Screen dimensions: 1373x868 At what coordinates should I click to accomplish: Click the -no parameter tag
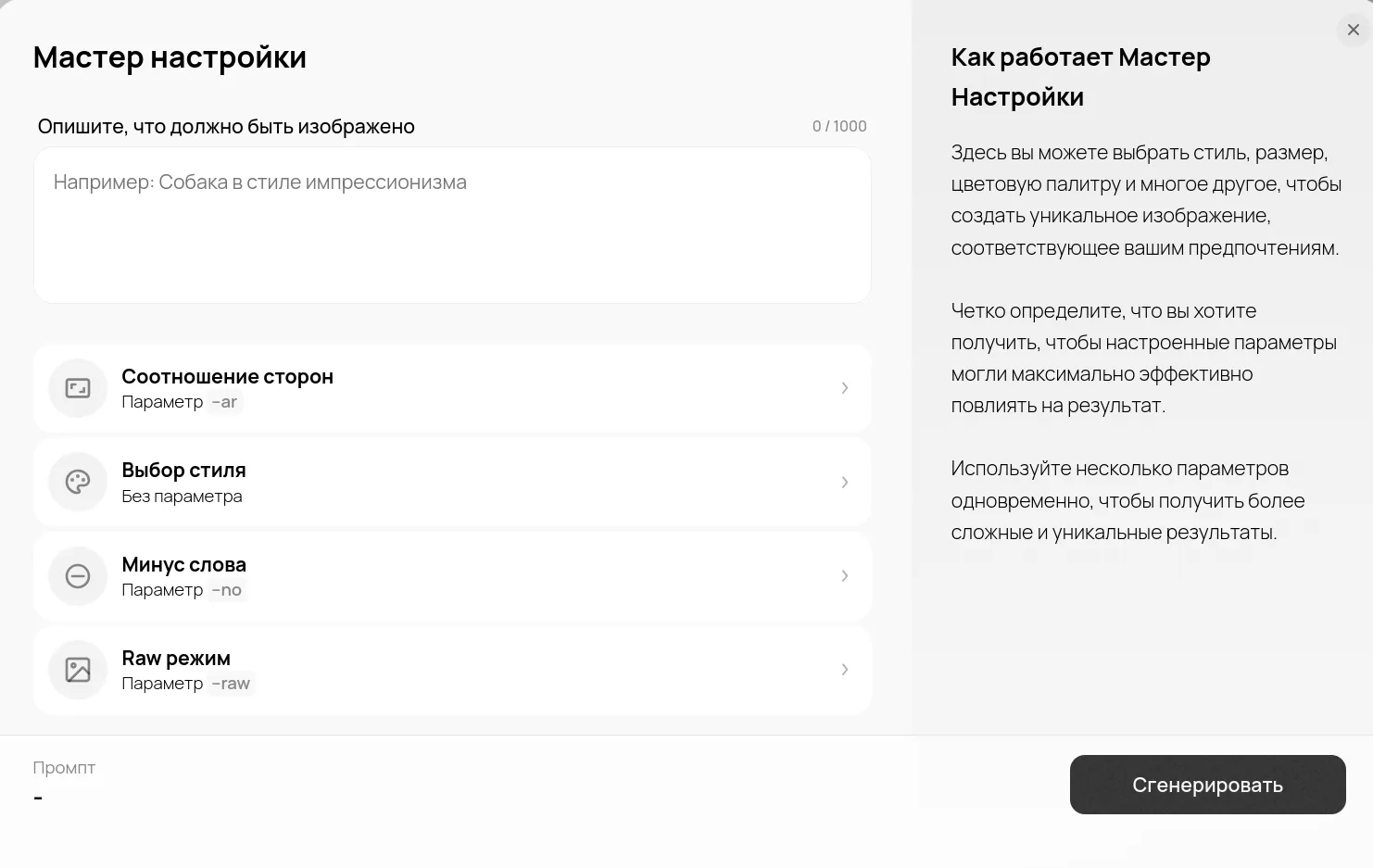point(227,590)
